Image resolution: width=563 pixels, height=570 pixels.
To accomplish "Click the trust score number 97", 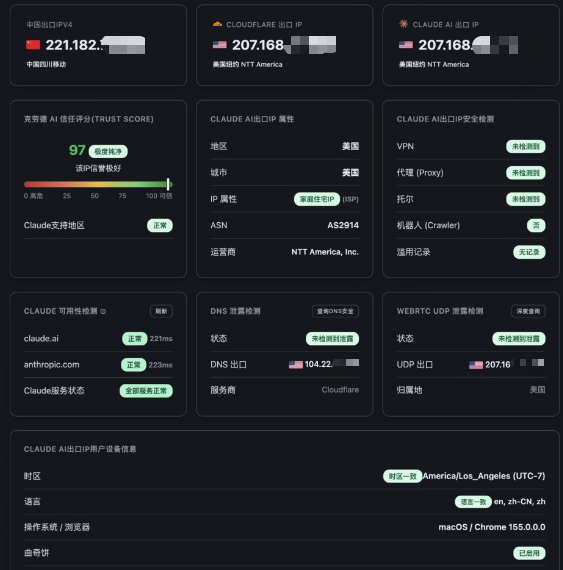I will coord(77,150).
